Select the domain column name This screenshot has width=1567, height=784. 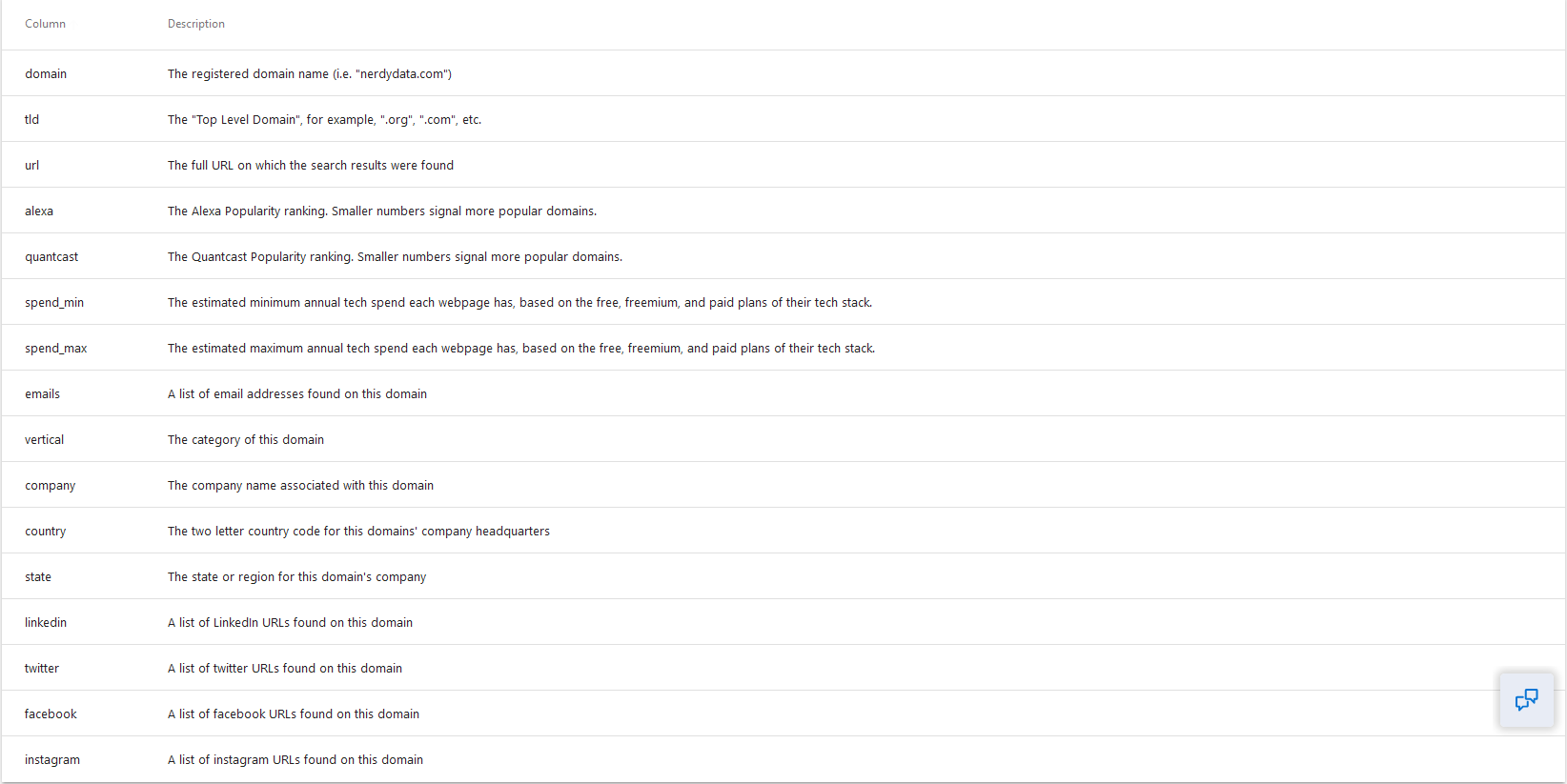pyautogui.click(x=46, y=73)
